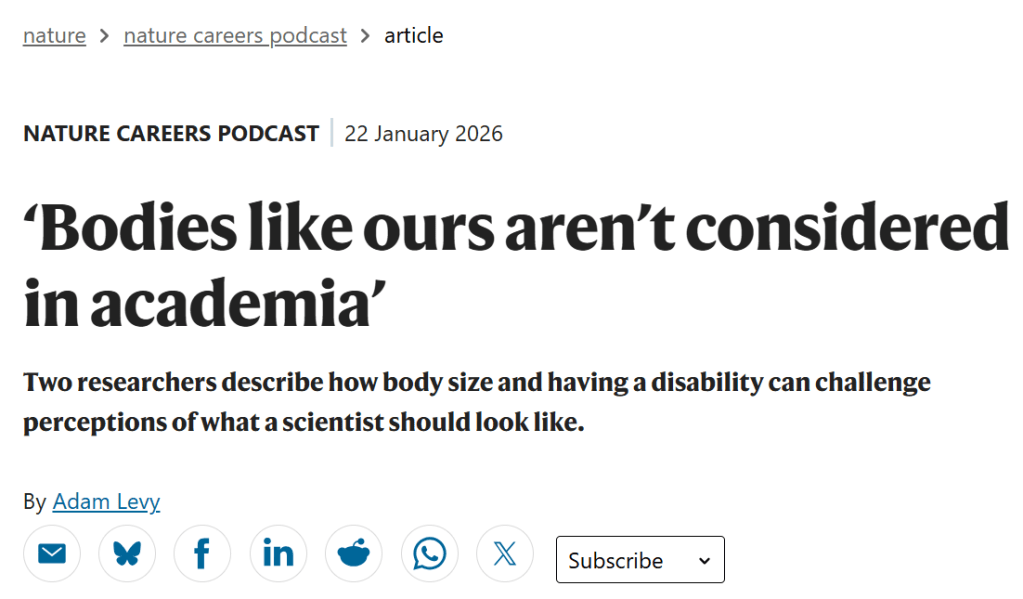
Task: Click the 'article' breadcrumb item
Action: click(x=414, y=36)
